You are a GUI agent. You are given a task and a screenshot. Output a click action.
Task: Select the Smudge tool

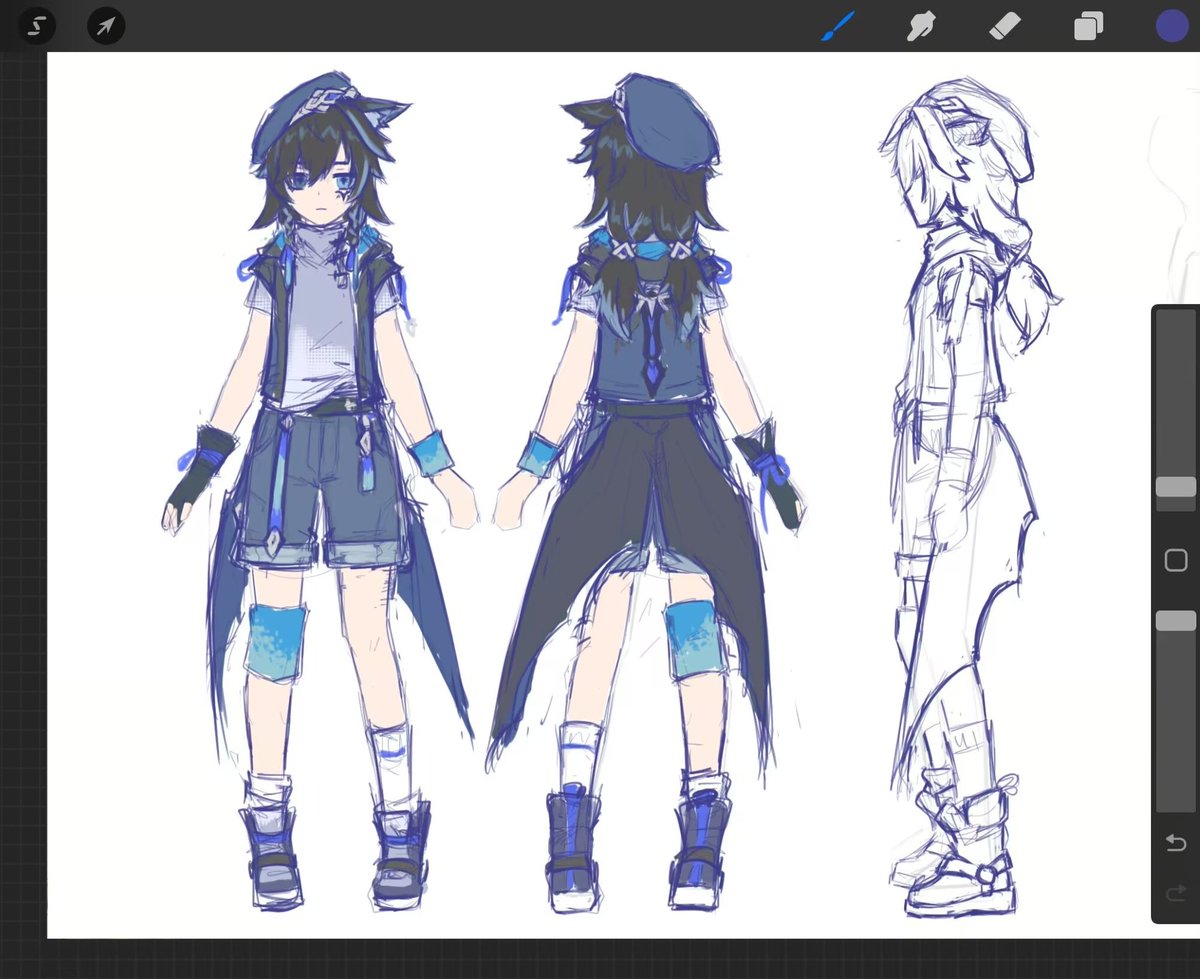[x=920, y=26]
